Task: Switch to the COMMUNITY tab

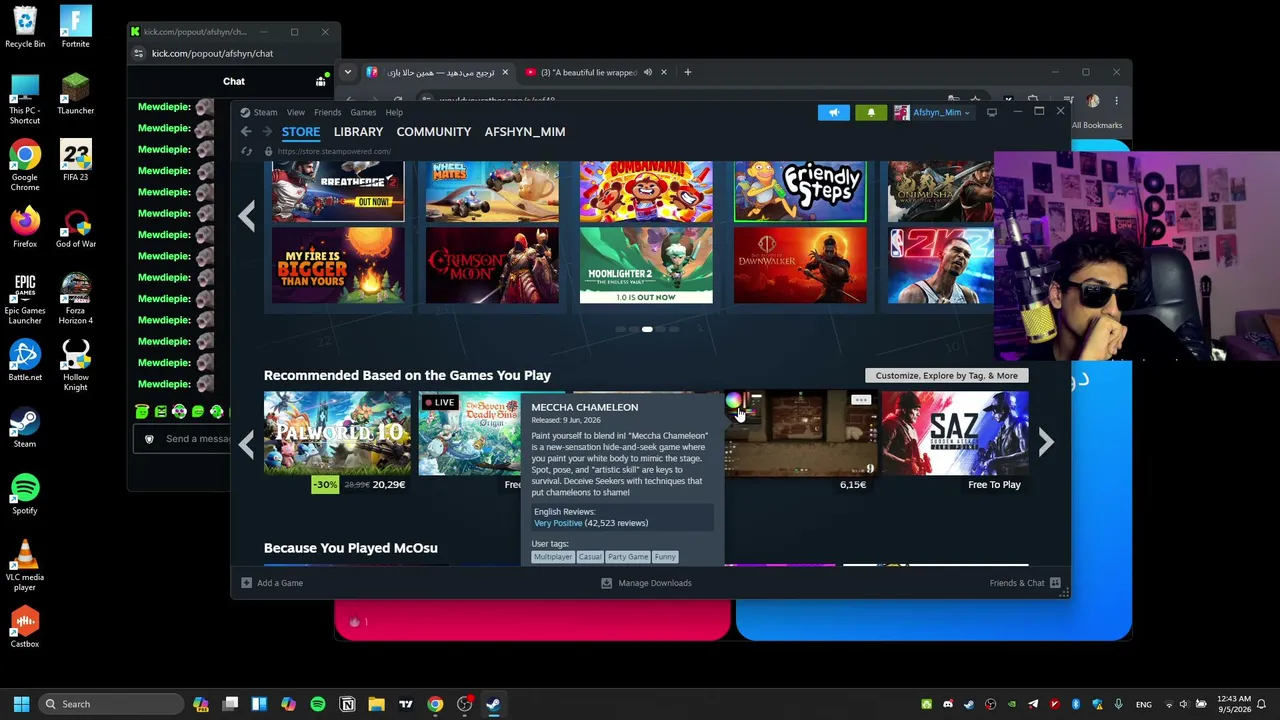Action: pyautogui.click(x=433, y=132)
